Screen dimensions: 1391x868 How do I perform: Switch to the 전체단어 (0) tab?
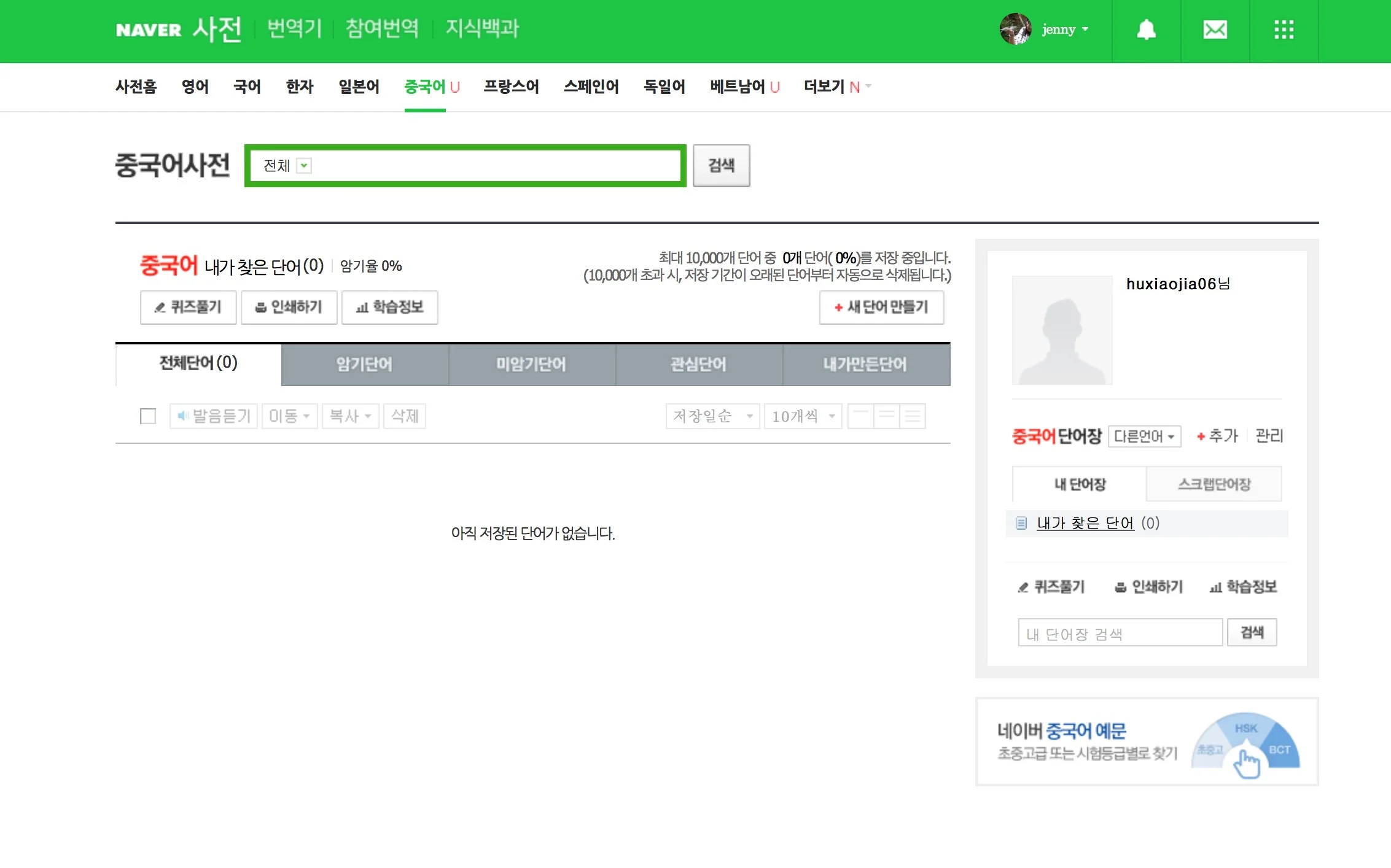click(x=198, y=364)
